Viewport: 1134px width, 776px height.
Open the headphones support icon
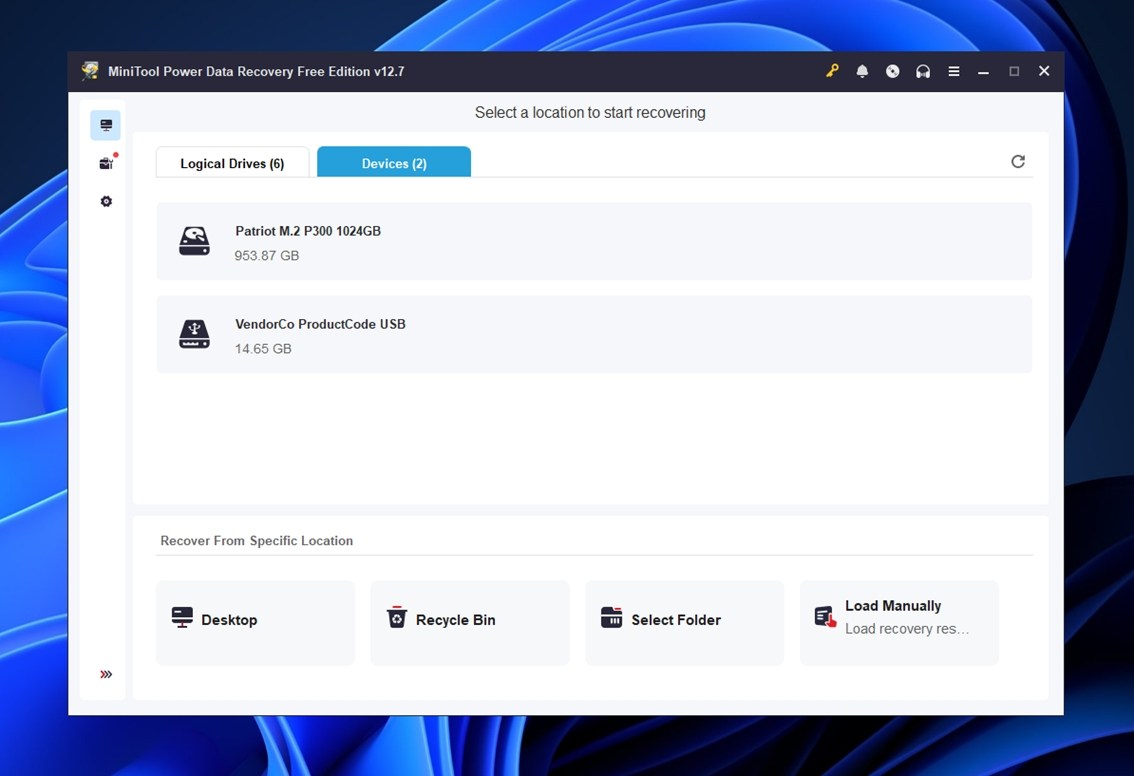pyautogui.click(x=923, y=71)
